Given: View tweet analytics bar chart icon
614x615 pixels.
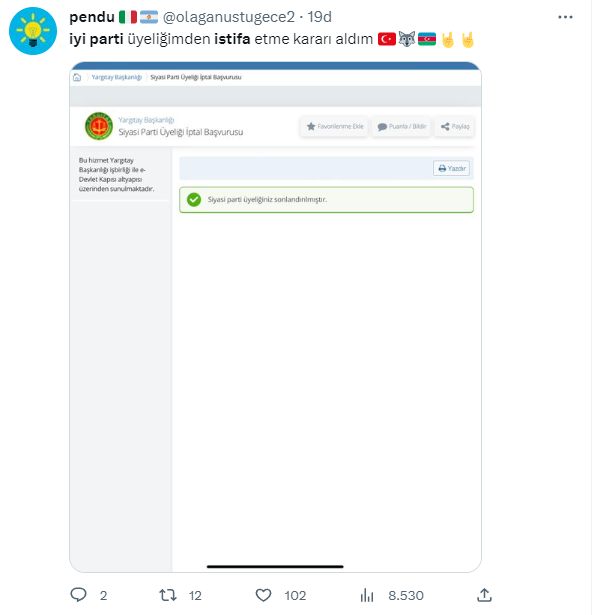Looking at the screenshot, I should (367, 594).
